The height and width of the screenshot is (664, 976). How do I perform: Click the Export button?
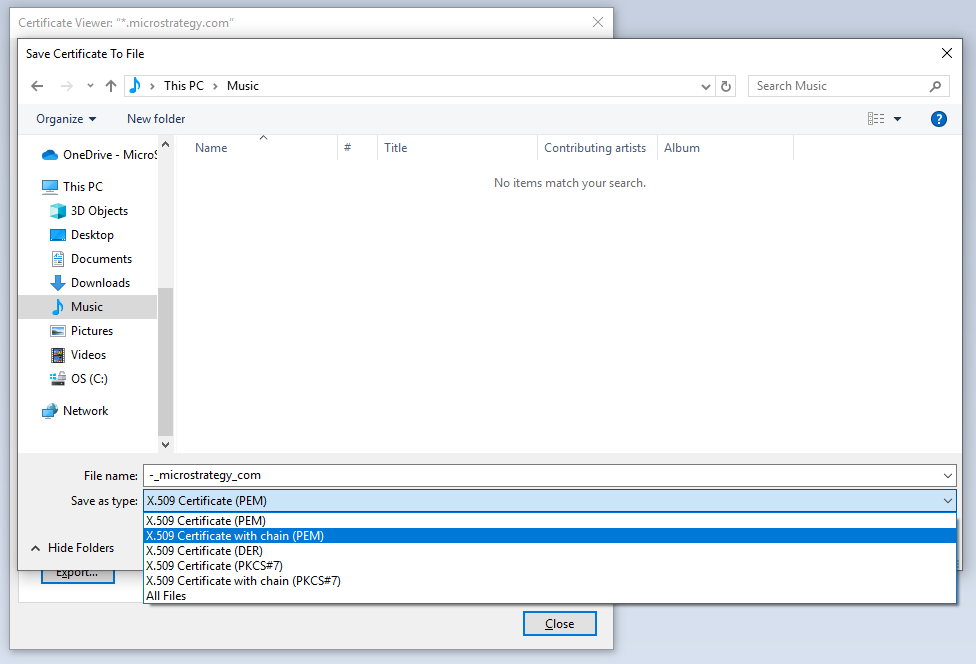click(x=77, y=572)
